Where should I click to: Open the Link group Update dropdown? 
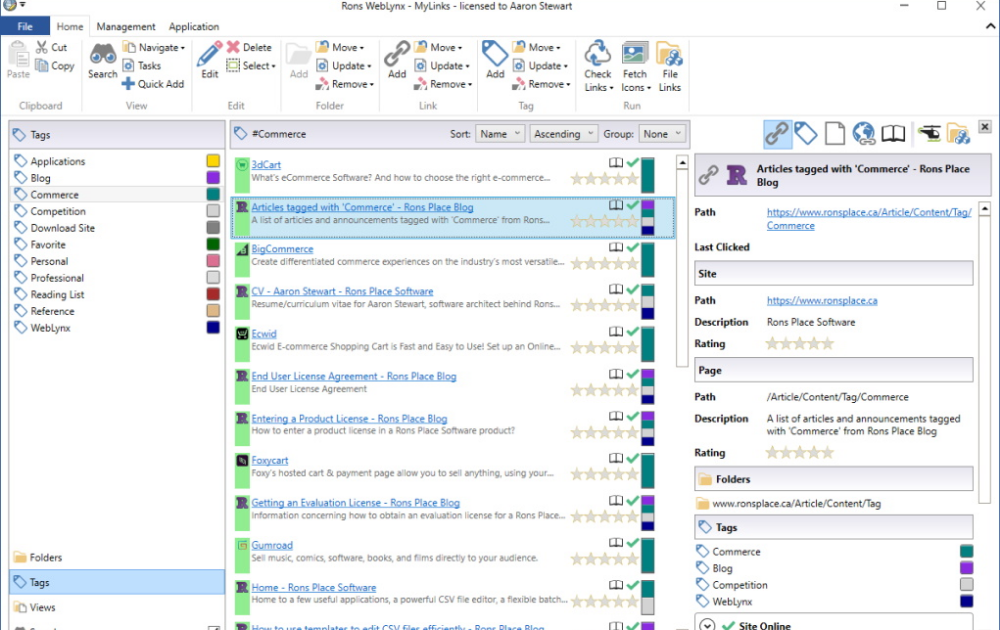pyautogui.click(x=442, y=66)
